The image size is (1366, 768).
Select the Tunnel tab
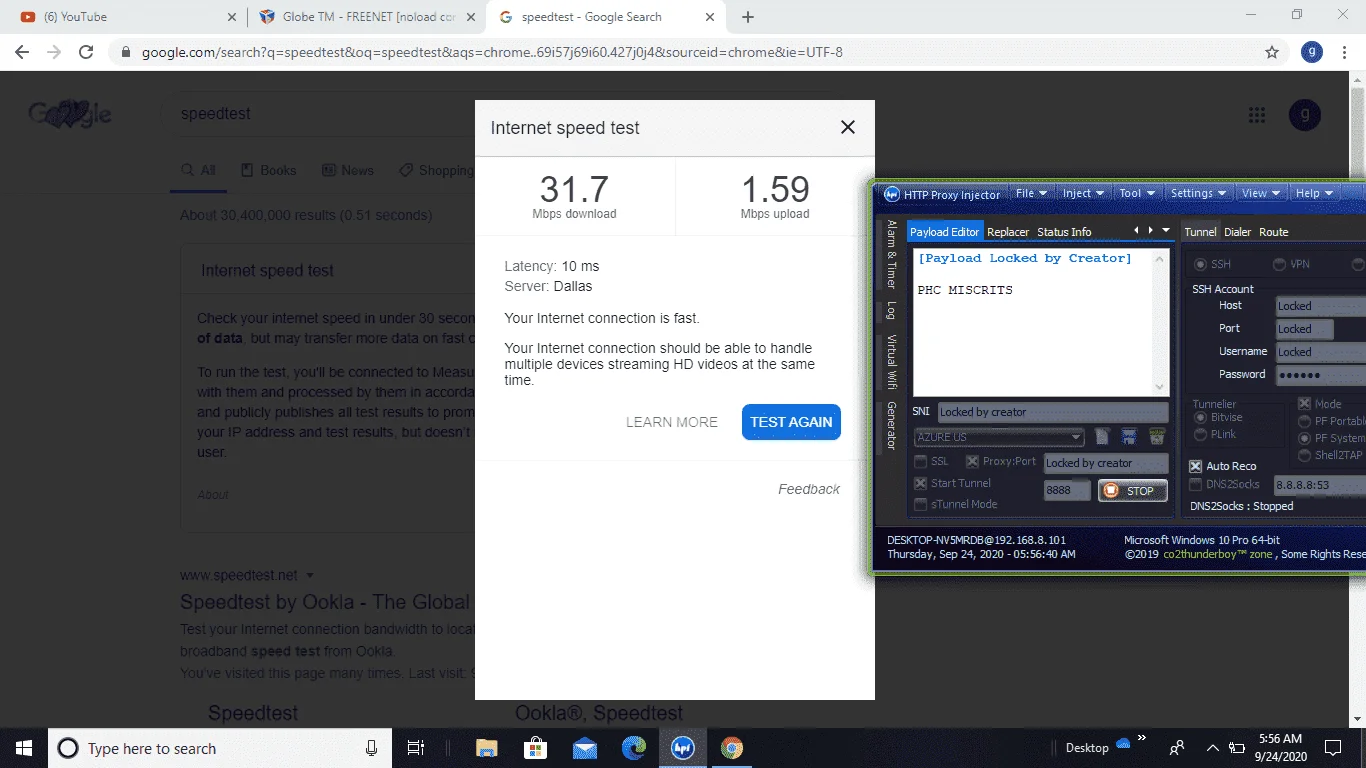pyautogui.click(x=1200, y=232)
